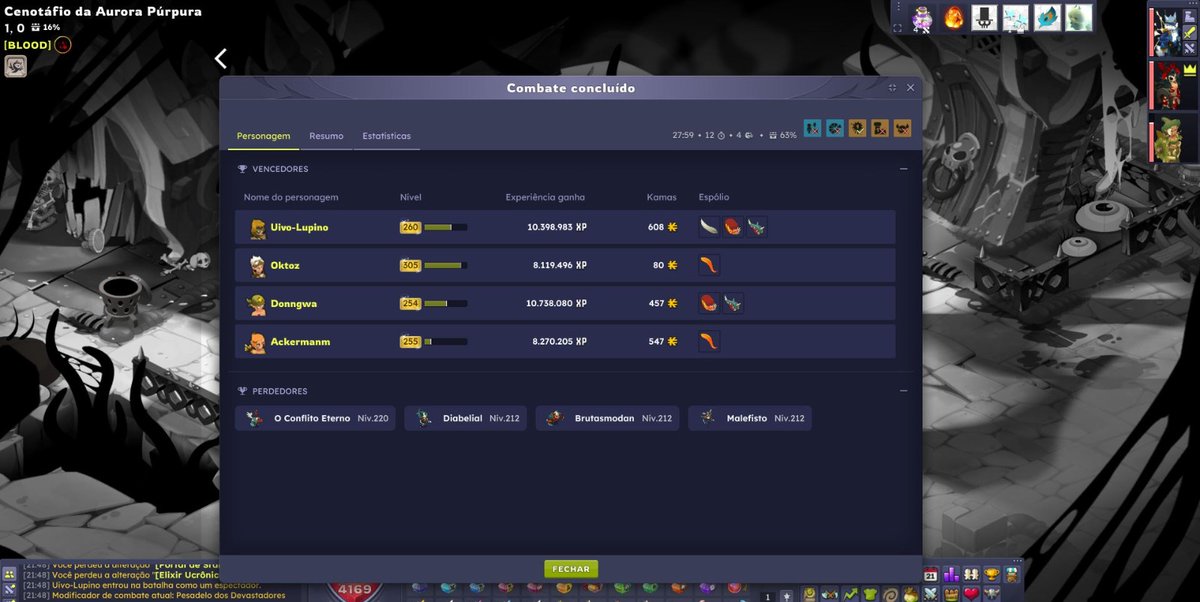Viewport: 1200px width, 602px height.
Task: Click the Diabelial loser entry
Action: tap(466, 418)
